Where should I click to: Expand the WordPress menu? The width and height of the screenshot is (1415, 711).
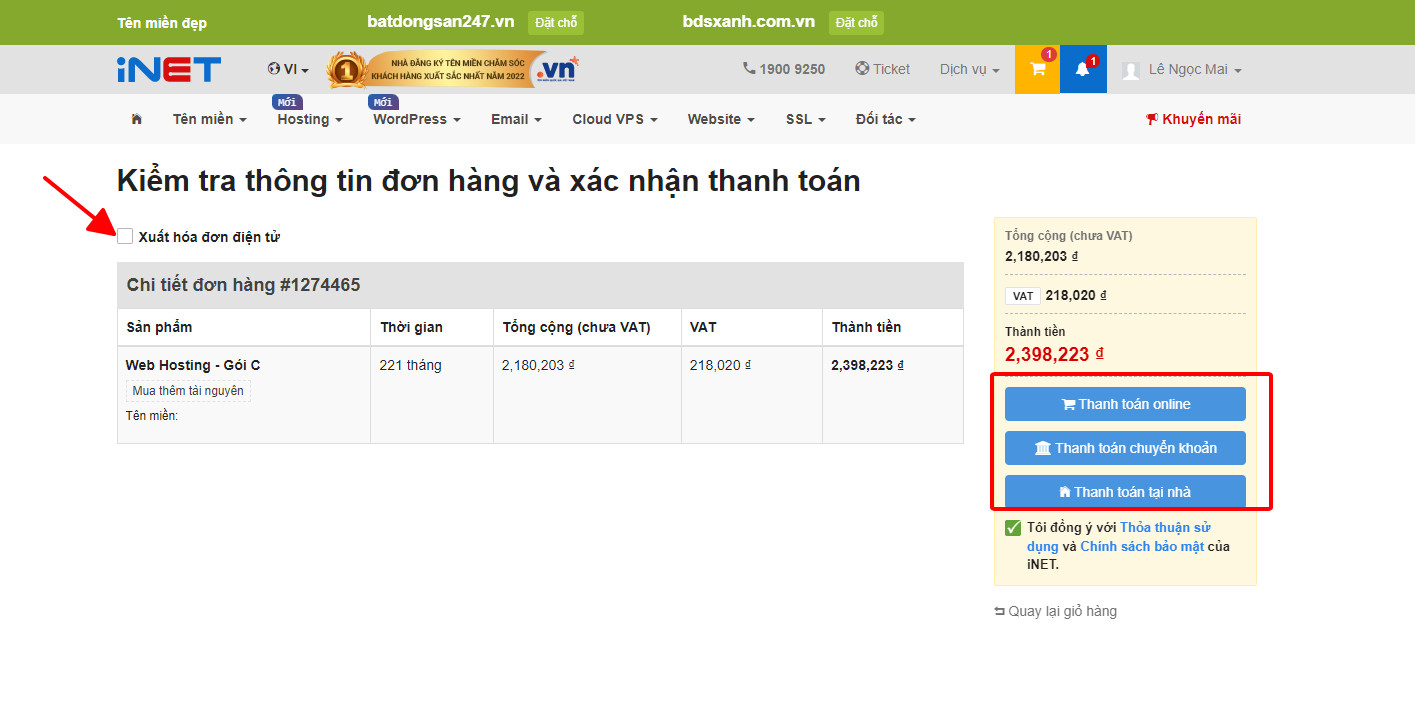coord(417,119)
